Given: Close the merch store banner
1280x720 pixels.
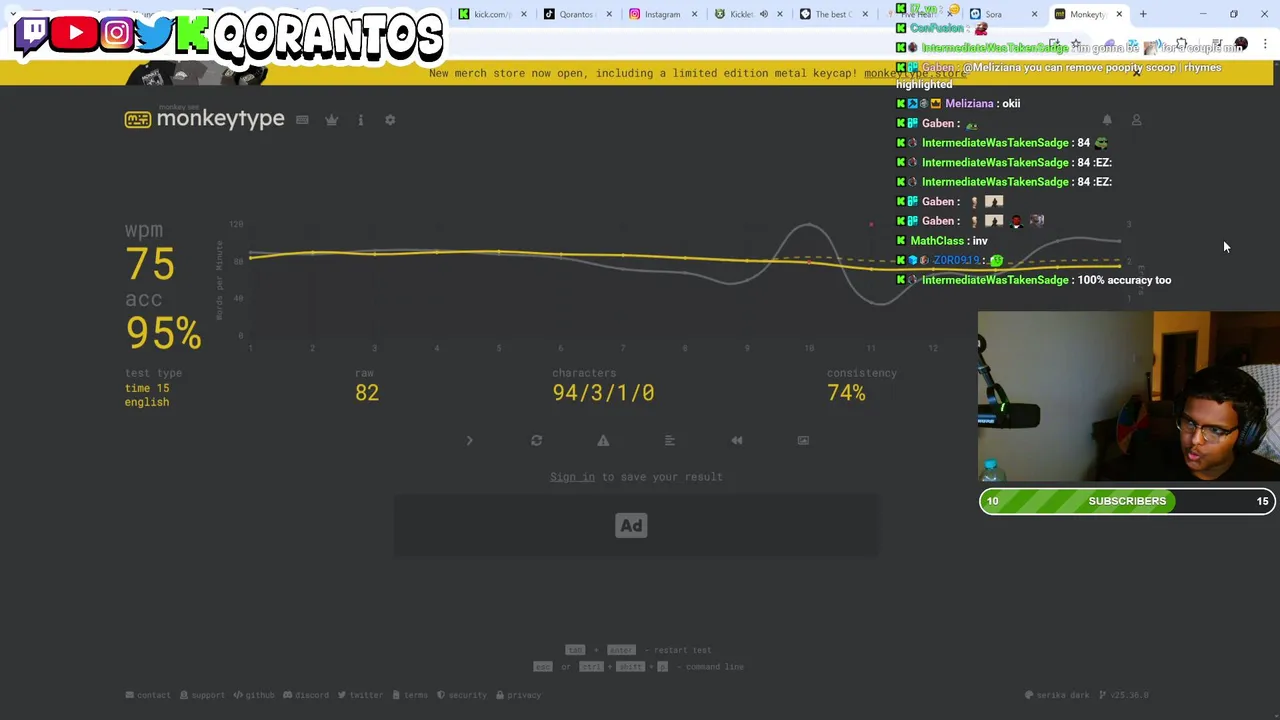Looking at the screenshot, I should click(1136, 73).
